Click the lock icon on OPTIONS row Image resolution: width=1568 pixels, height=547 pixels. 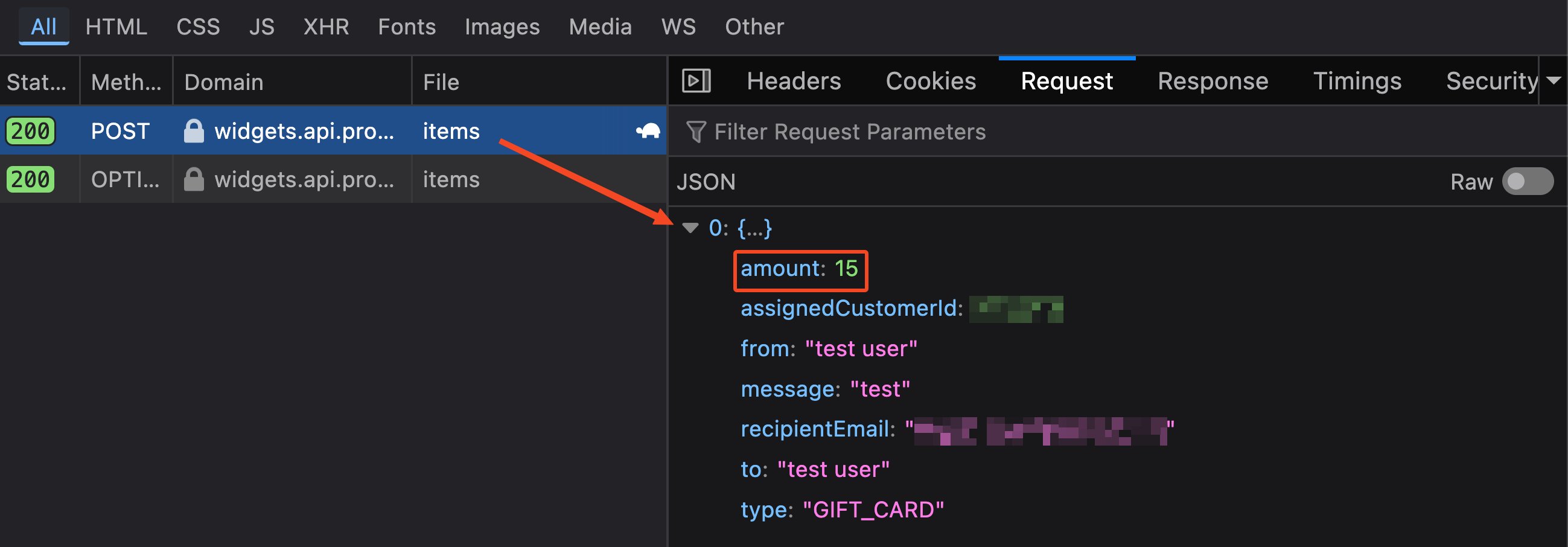pos(194,180)
